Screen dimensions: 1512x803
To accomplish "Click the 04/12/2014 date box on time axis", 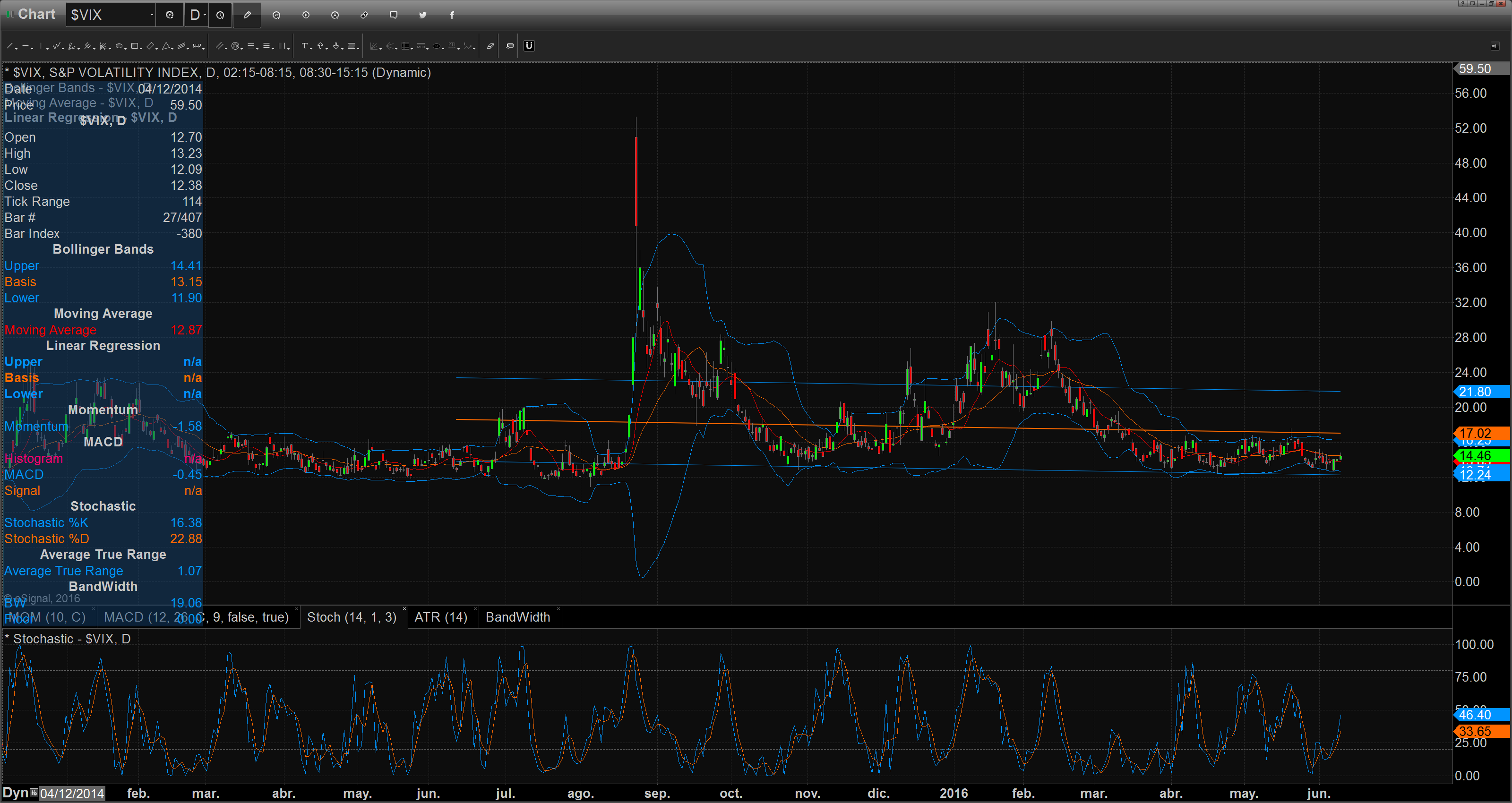I will [x=72, y=794].
